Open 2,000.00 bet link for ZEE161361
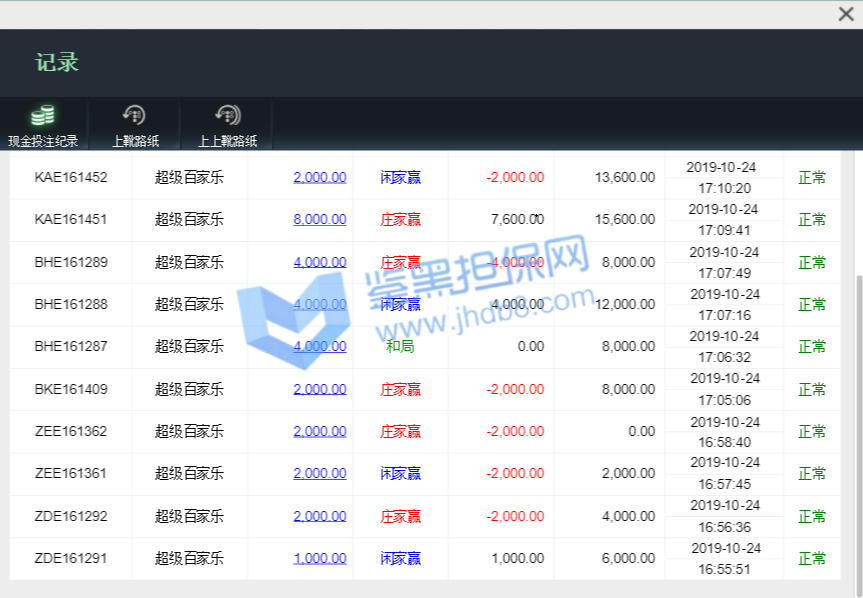The width and height of the screenshot is (863, 598). click(320, 473)
